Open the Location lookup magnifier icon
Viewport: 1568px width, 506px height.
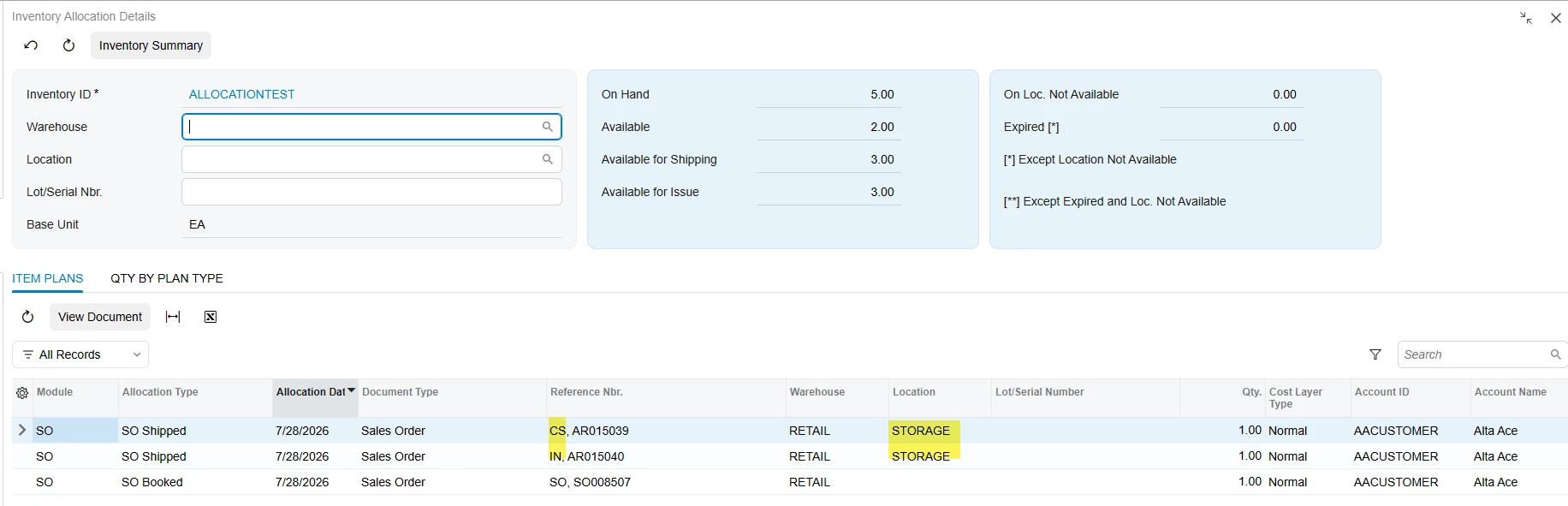[x=548, y=159]
